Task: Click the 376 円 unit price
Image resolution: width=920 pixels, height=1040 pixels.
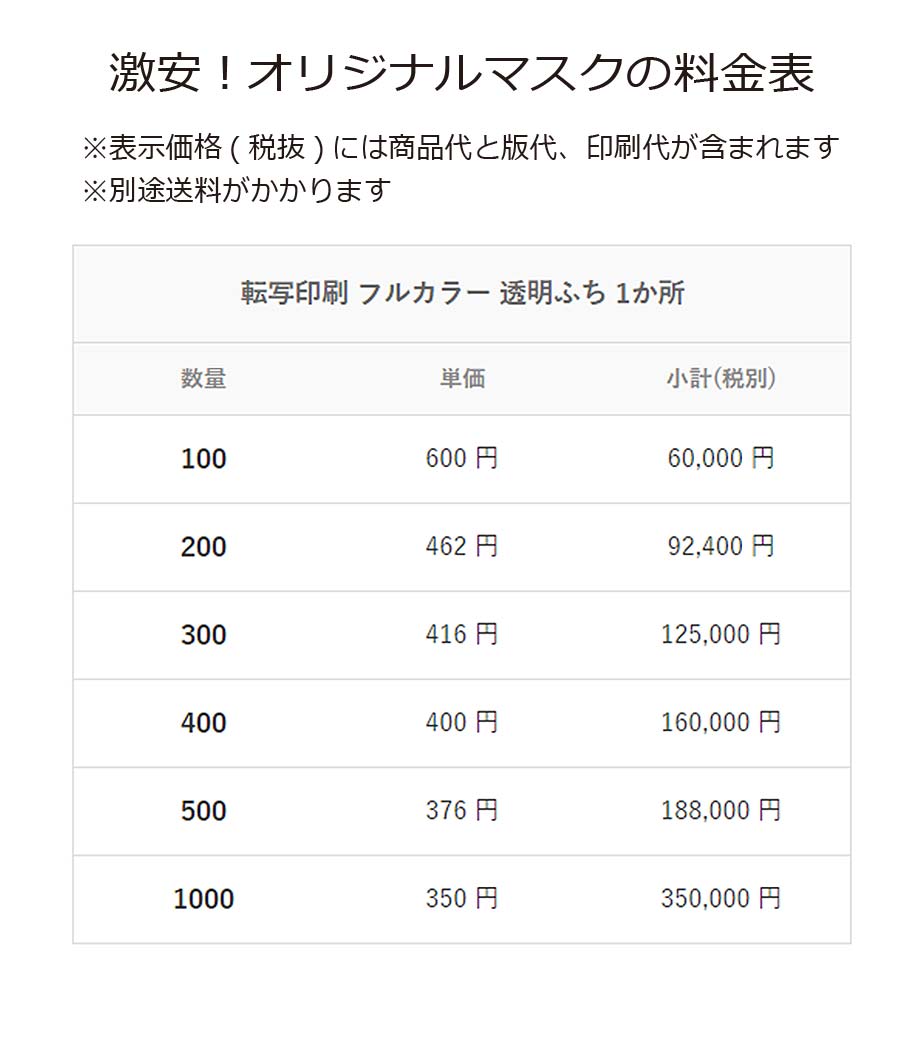Action: (462, 811)
